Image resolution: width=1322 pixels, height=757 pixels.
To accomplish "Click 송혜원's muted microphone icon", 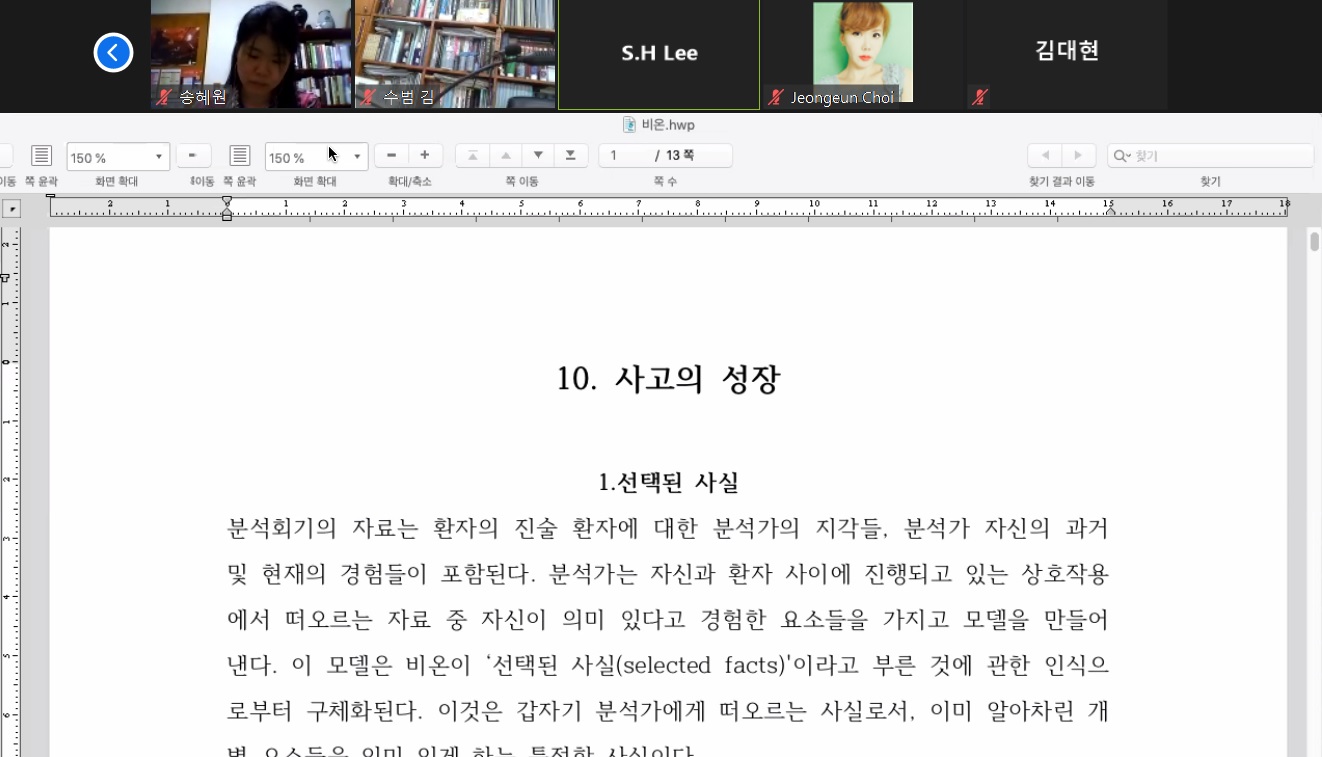I will 164,97.
